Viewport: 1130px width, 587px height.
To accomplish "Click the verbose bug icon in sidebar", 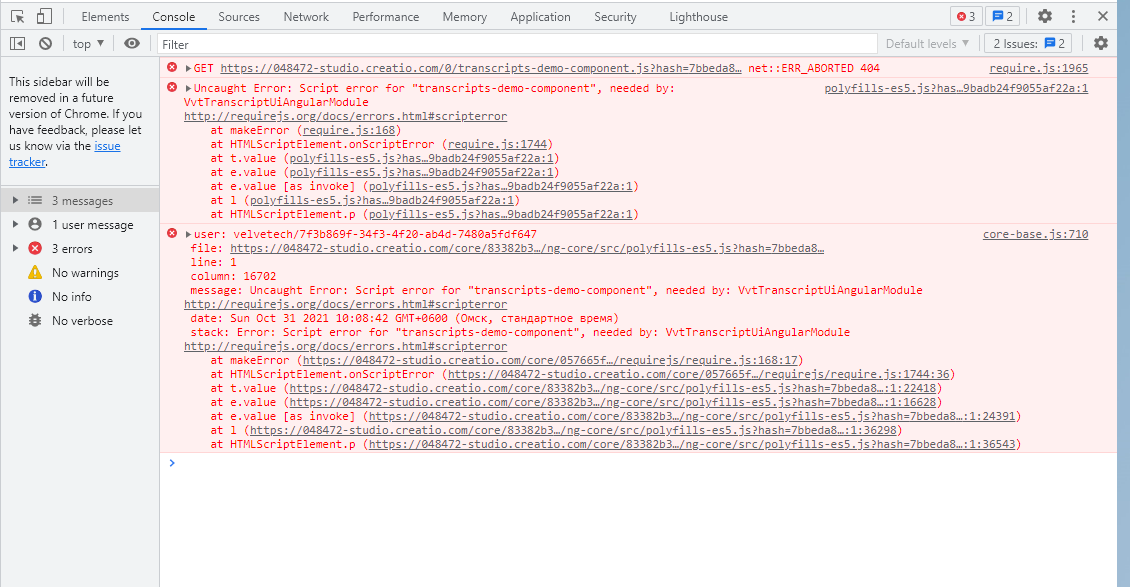I will click(x=35, y=321).
